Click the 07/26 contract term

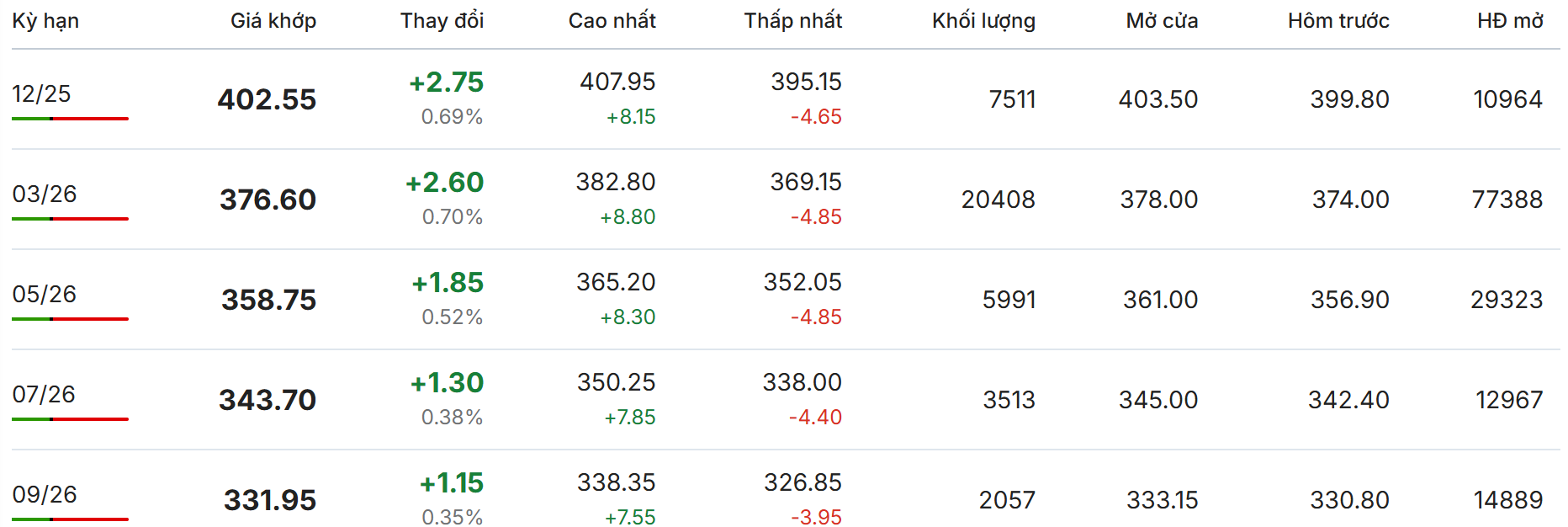tap(44, 395)
